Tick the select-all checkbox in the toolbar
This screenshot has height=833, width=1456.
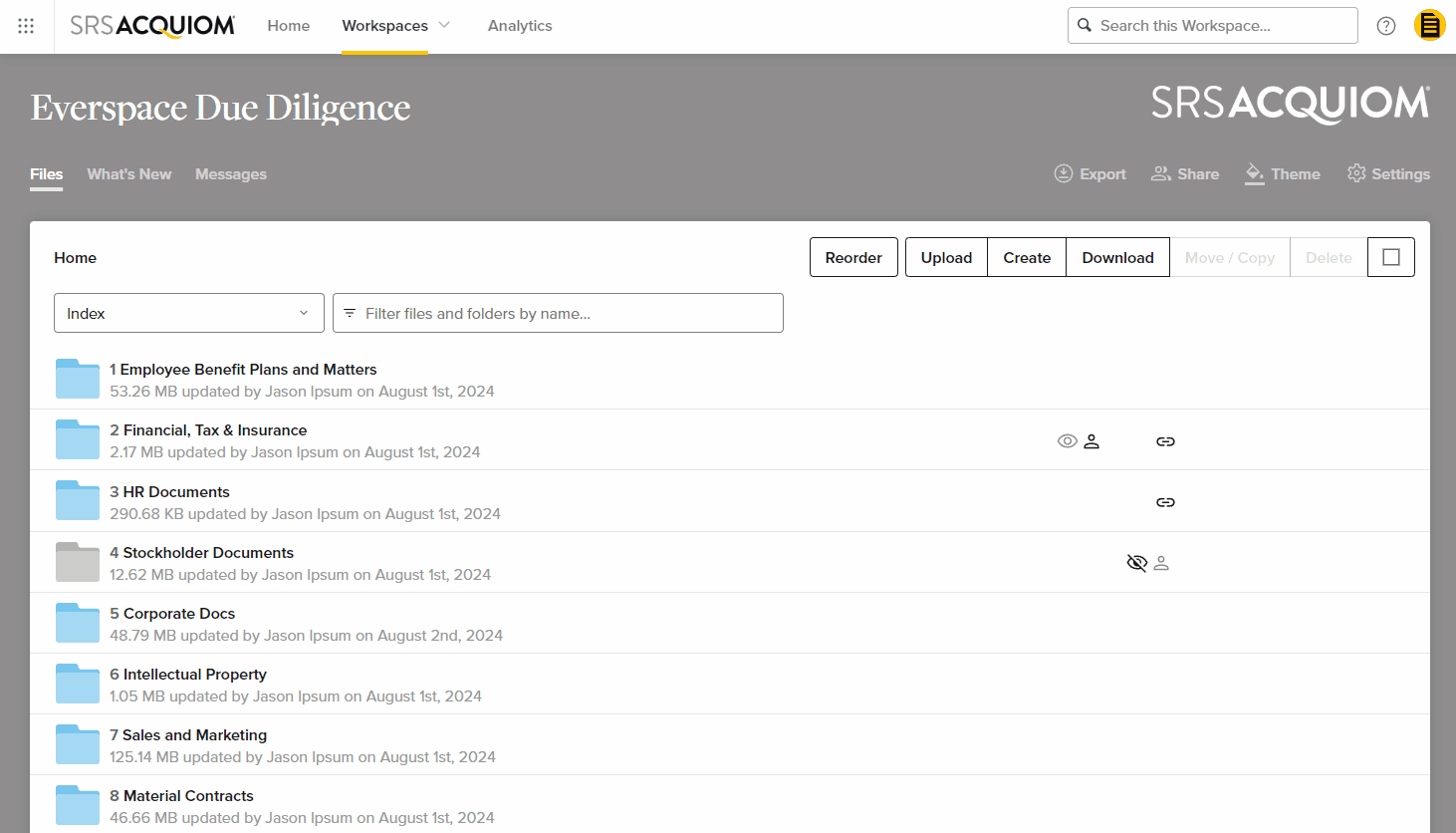click(1391, 257)
